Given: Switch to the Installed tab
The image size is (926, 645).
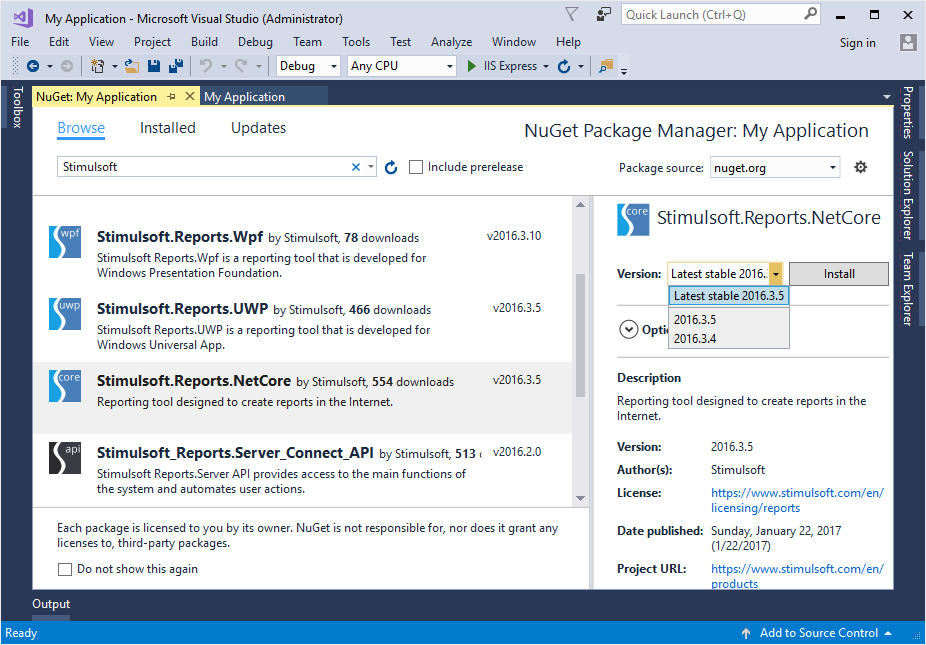Looking at the screenshot, I should [x=168, y=128].
